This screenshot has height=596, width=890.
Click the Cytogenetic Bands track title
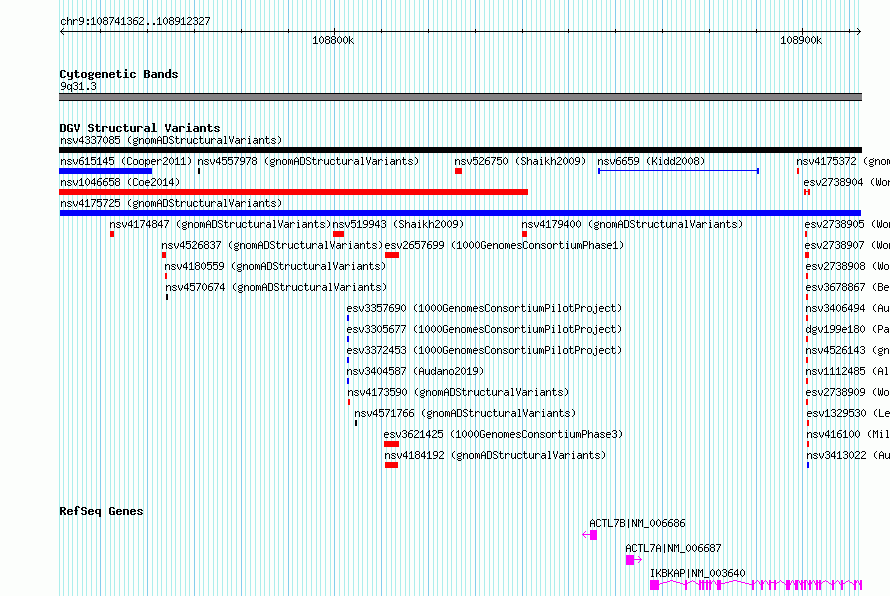119,74
